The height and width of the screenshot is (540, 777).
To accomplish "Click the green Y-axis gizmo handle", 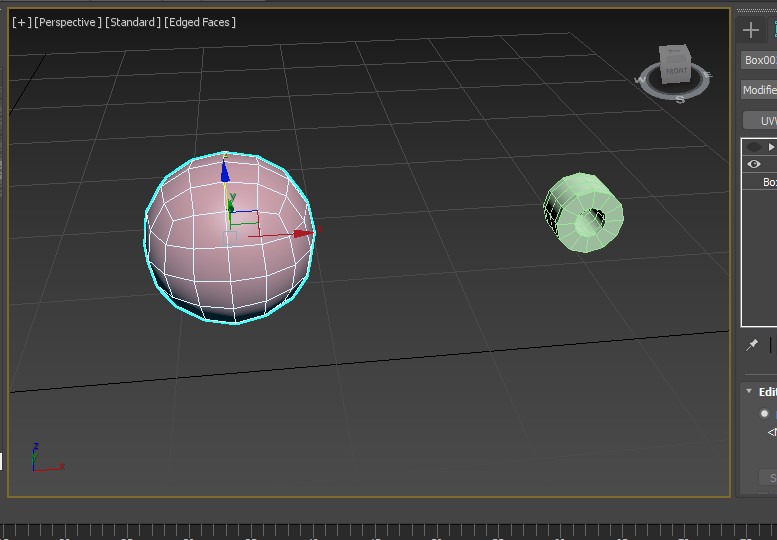I will click(x=230, y=206).
